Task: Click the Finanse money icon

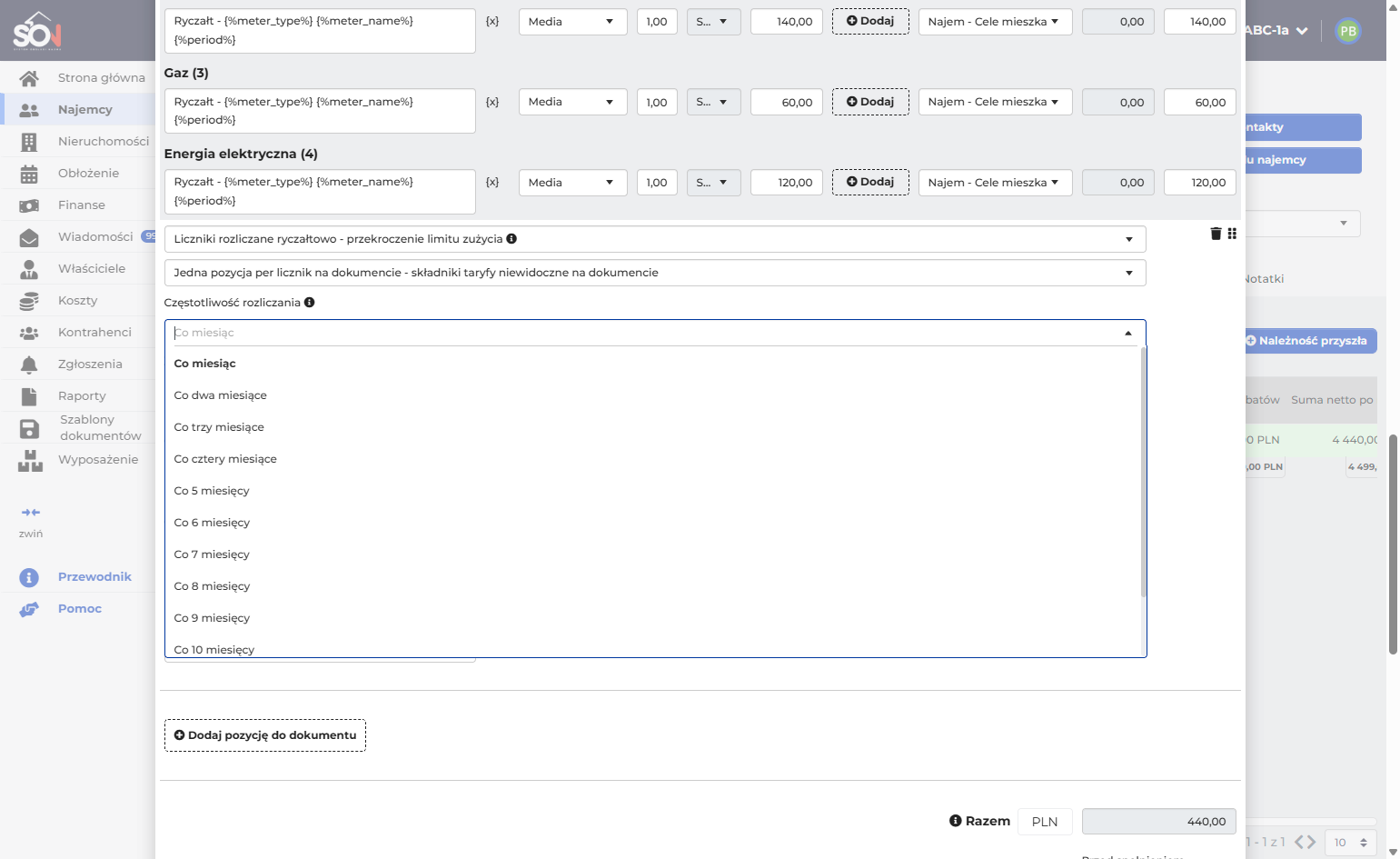Action: [29, 205]
